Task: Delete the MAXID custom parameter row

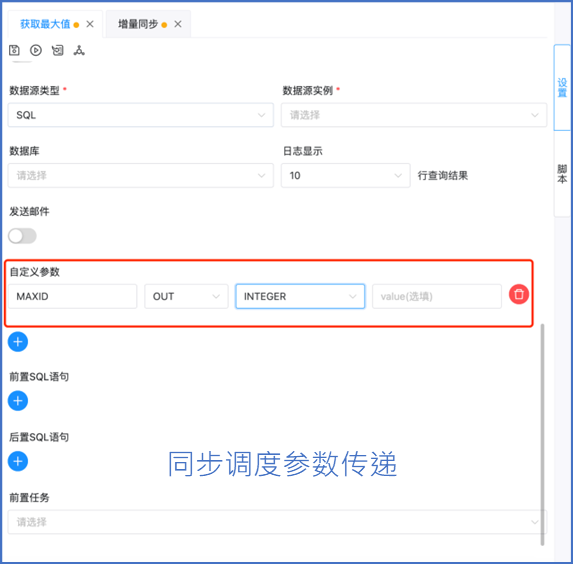Action: tap(519, 294)
